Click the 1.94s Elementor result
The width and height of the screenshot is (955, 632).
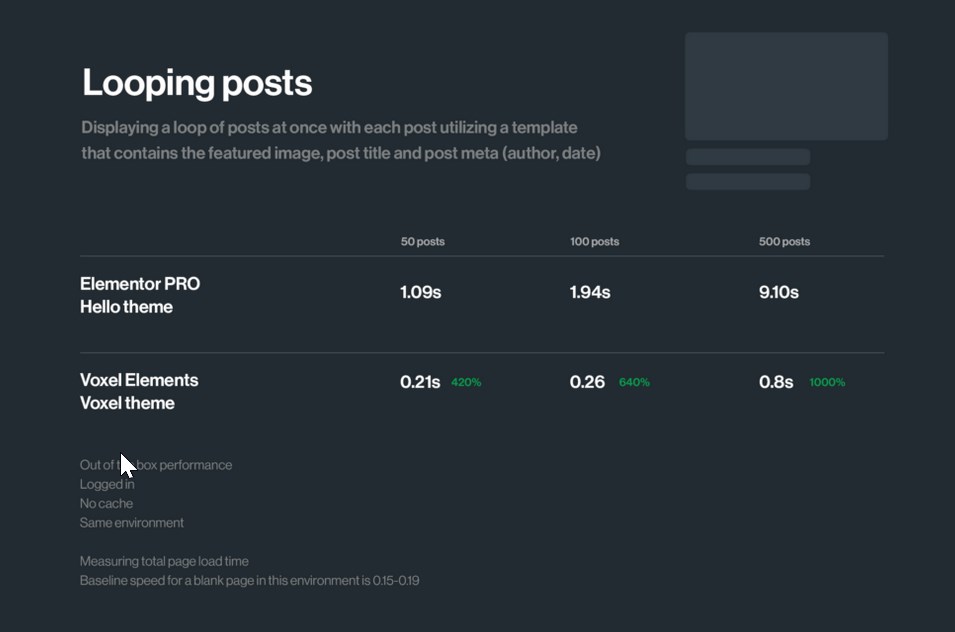pyautogui.click(x=590, y=292)
